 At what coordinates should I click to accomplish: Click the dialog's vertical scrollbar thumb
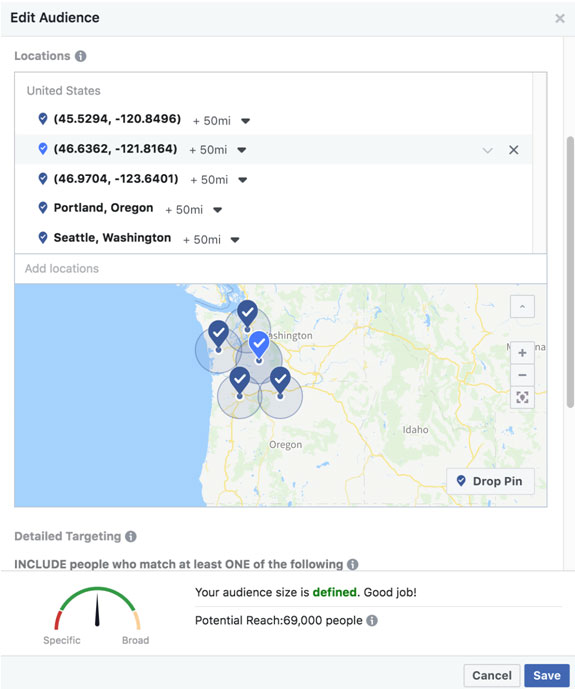tap(570, 272)
